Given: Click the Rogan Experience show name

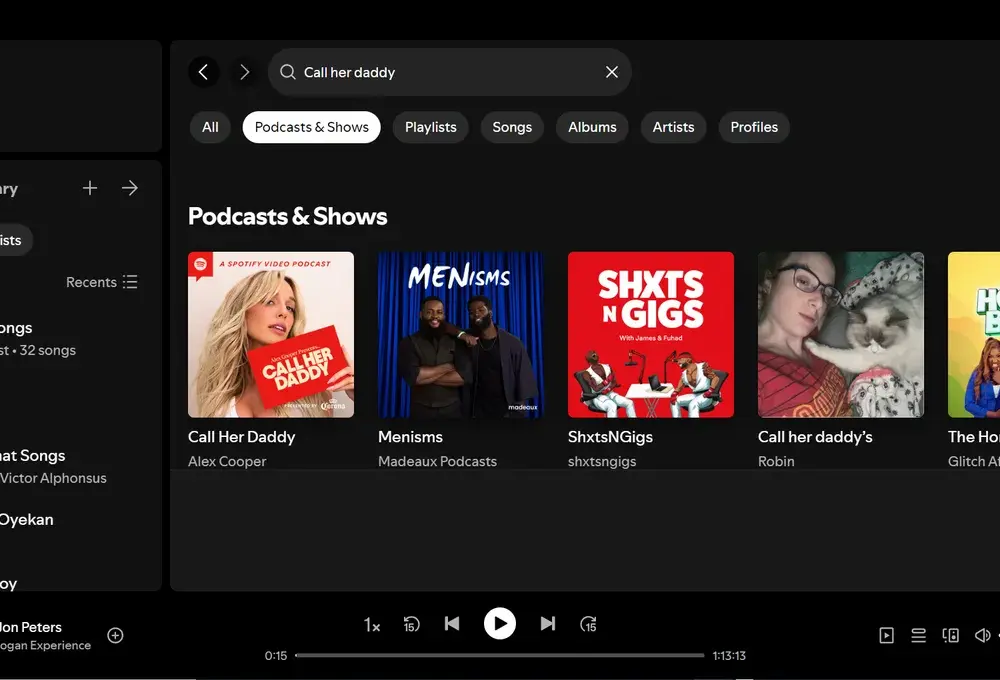Looking at the screenshot, I should tap(45, 646).
